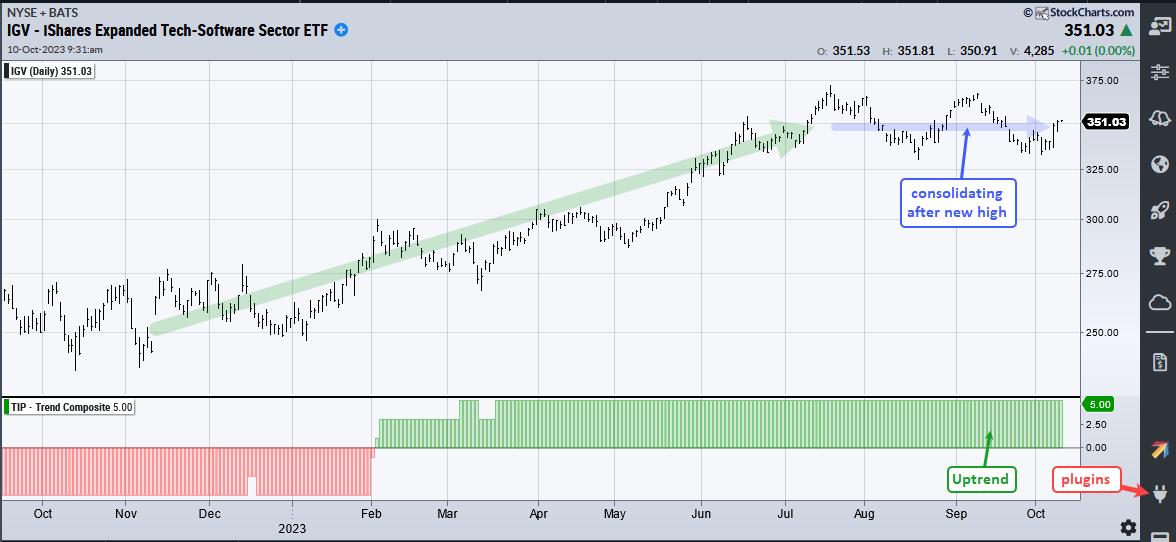Select the TIP - Trend Composite legend

69,407
